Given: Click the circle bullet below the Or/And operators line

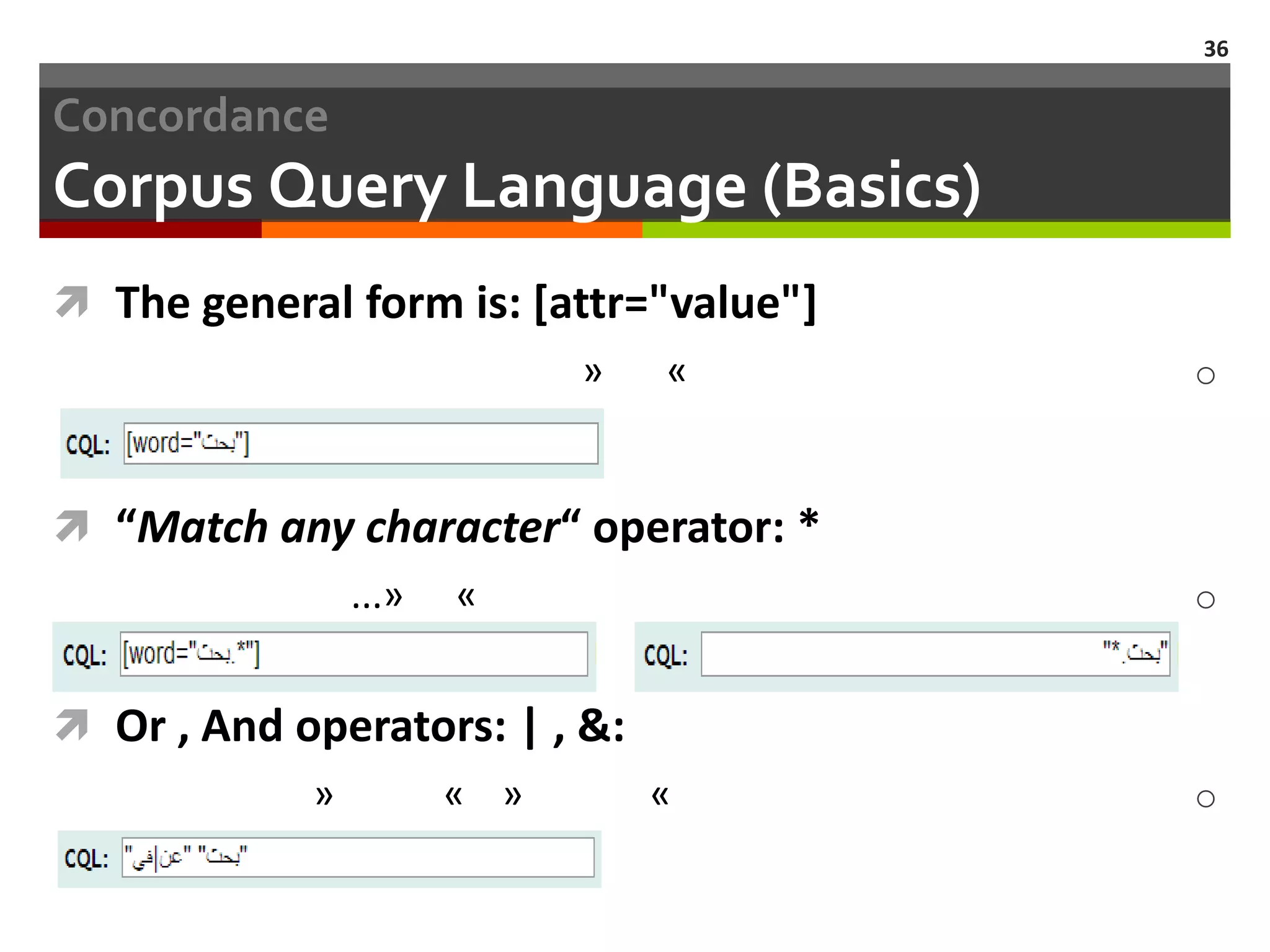Looking at the screenshot, I should coord(1206,799).
